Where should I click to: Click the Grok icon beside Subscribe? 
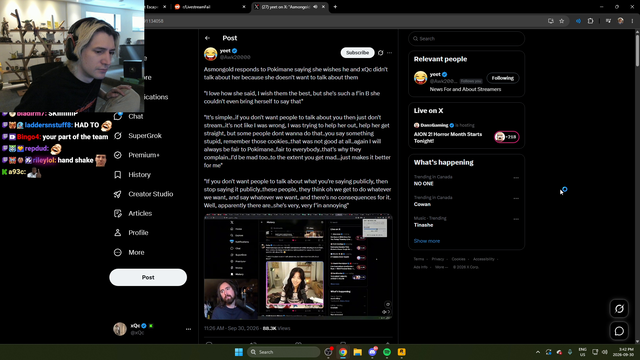coord(380,53)
